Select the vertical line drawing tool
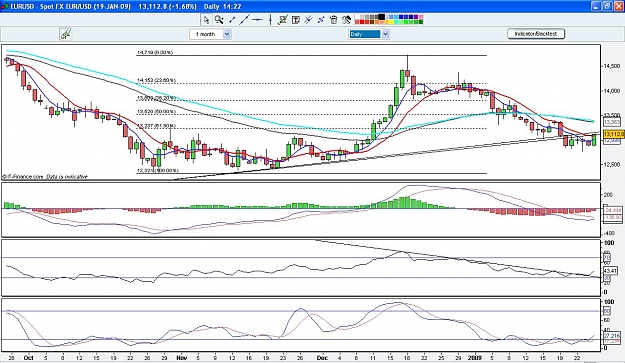 pyautogui.click(x=270, y=20)
